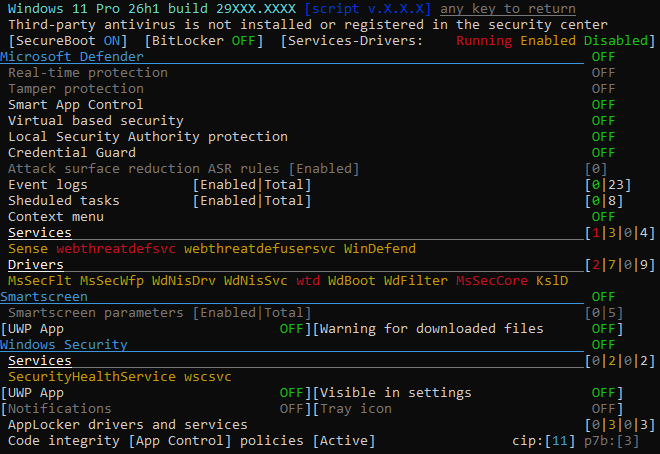This screenshot has height=454, width=660.
Task: Click the 'Sheduled tasks' label
Action: pos(64,200)
